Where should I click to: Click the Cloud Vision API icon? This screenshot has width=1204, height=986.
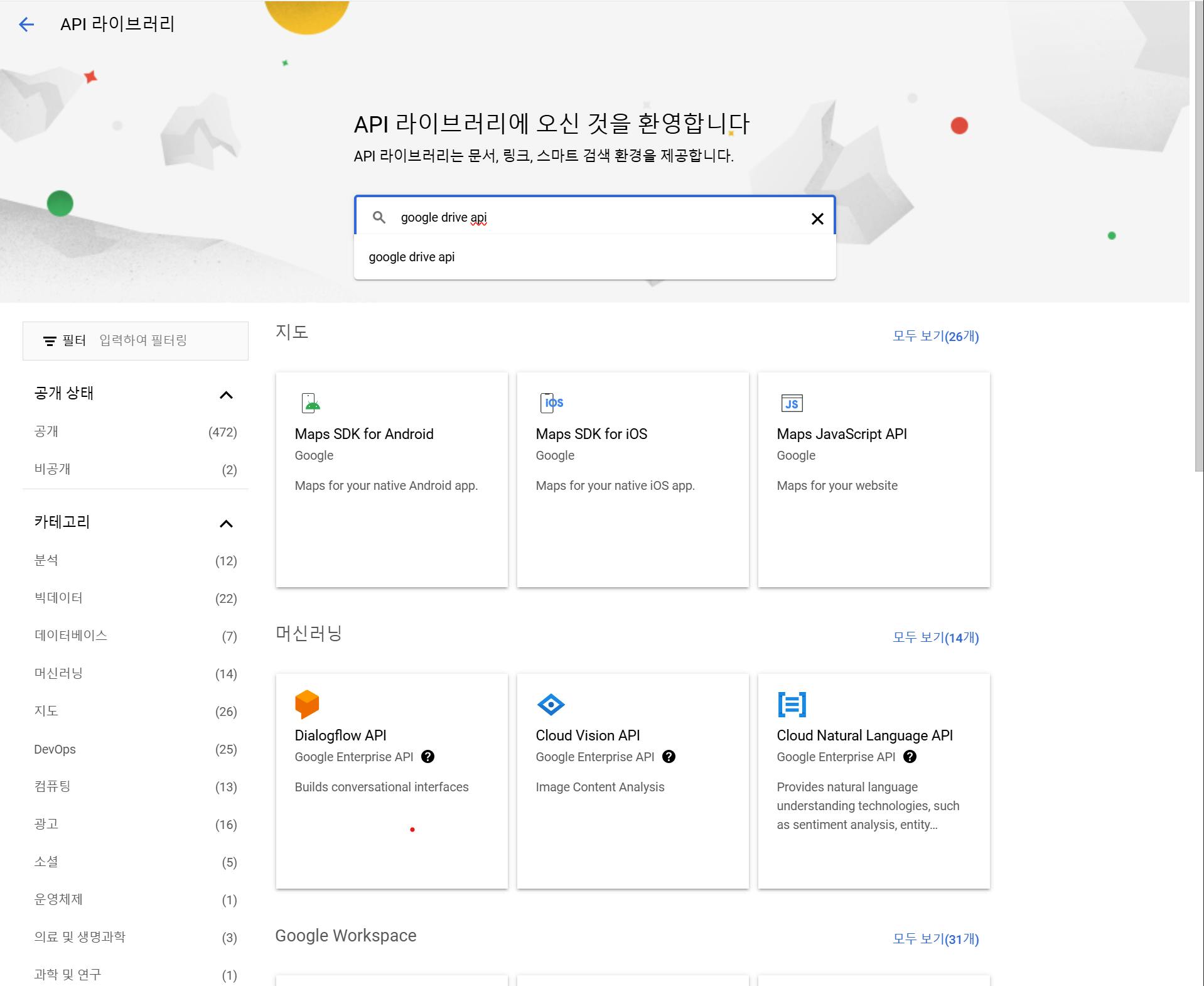(x=551, y=705)
